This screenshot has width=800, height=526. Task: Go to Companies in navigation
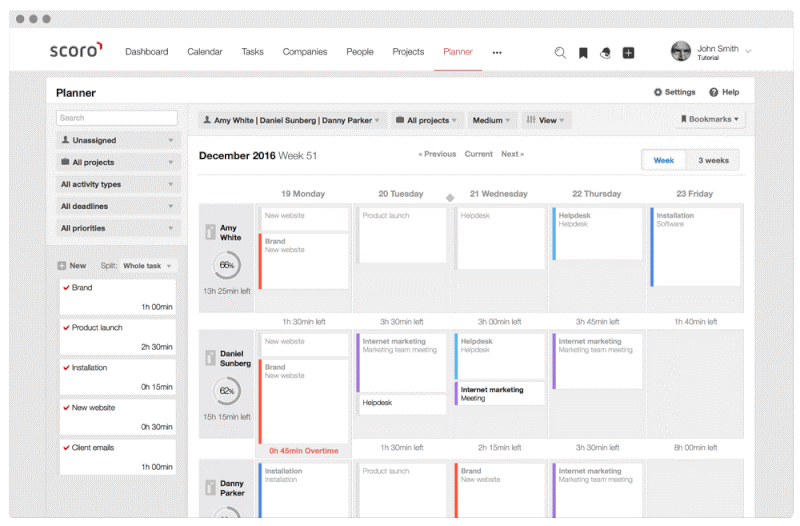click(x=305, y=52)
